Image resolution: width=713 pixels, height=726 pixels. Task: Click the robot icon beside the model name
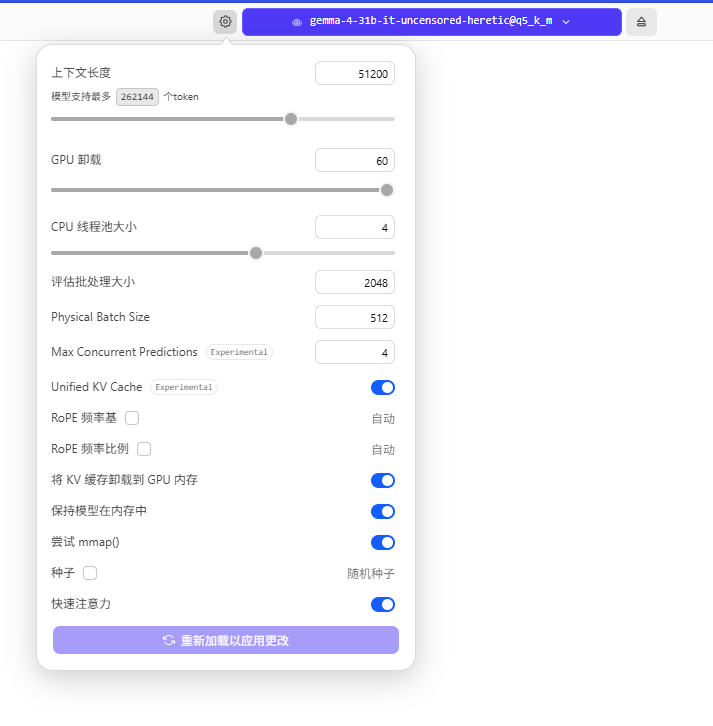tap(297, 22)
